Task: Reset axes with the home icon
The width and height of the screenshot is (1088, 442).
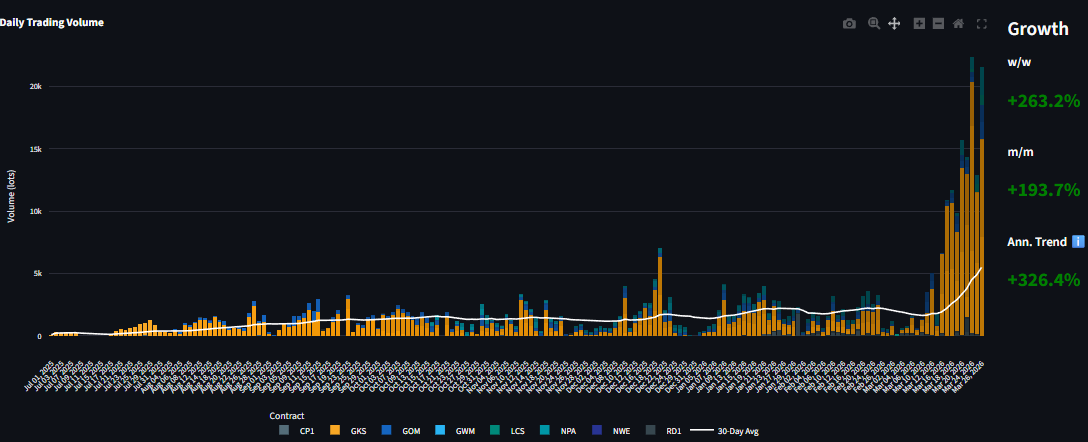Action: coord(958,24)
